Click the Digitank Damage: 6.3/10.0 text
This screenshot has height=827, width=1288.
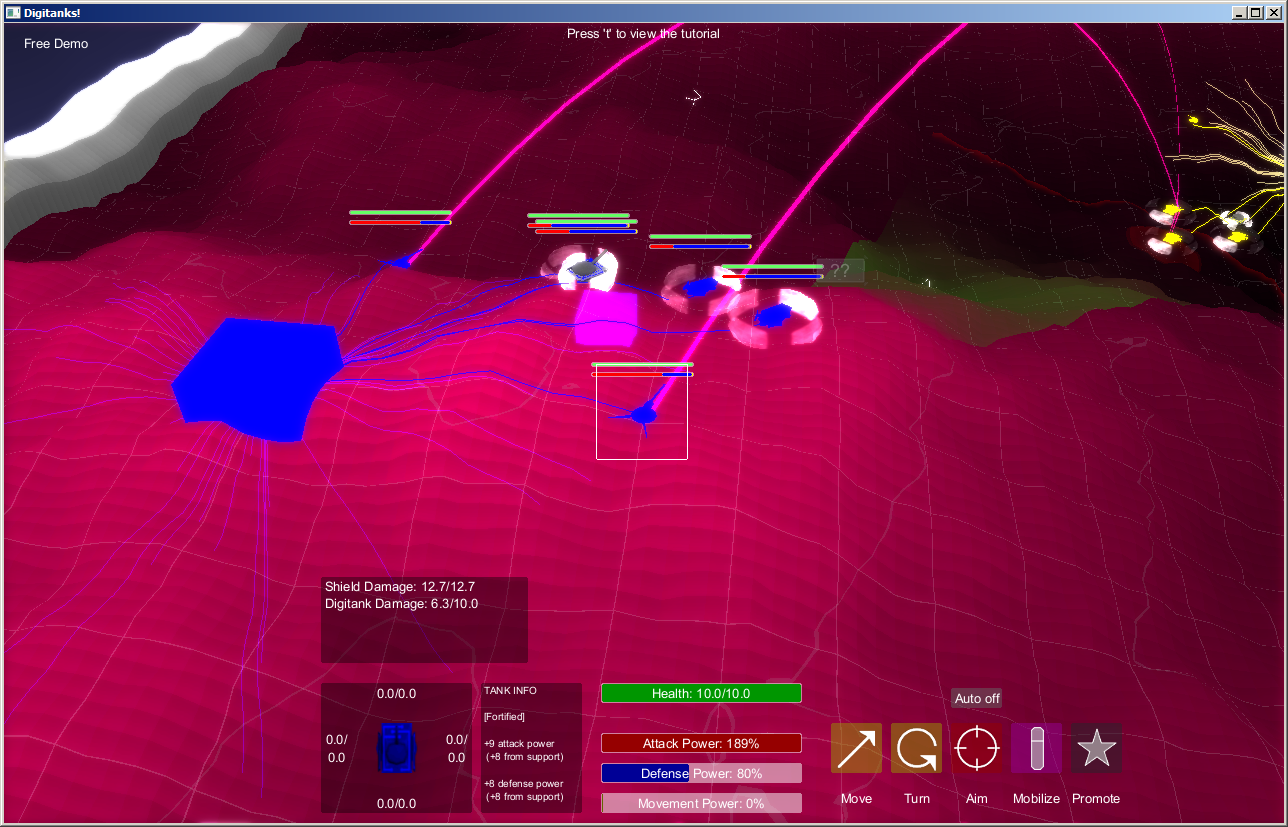click(x=402, y=604)
